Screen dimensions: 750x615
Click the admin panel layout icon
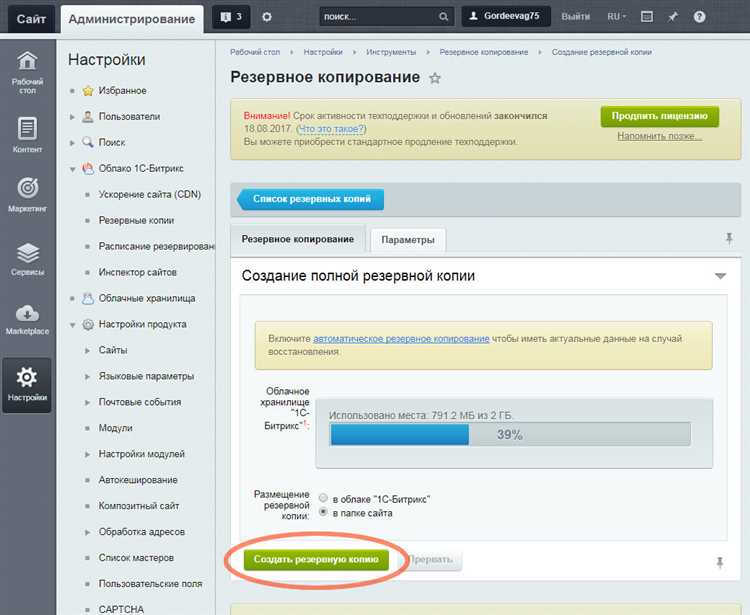(647, 17)
